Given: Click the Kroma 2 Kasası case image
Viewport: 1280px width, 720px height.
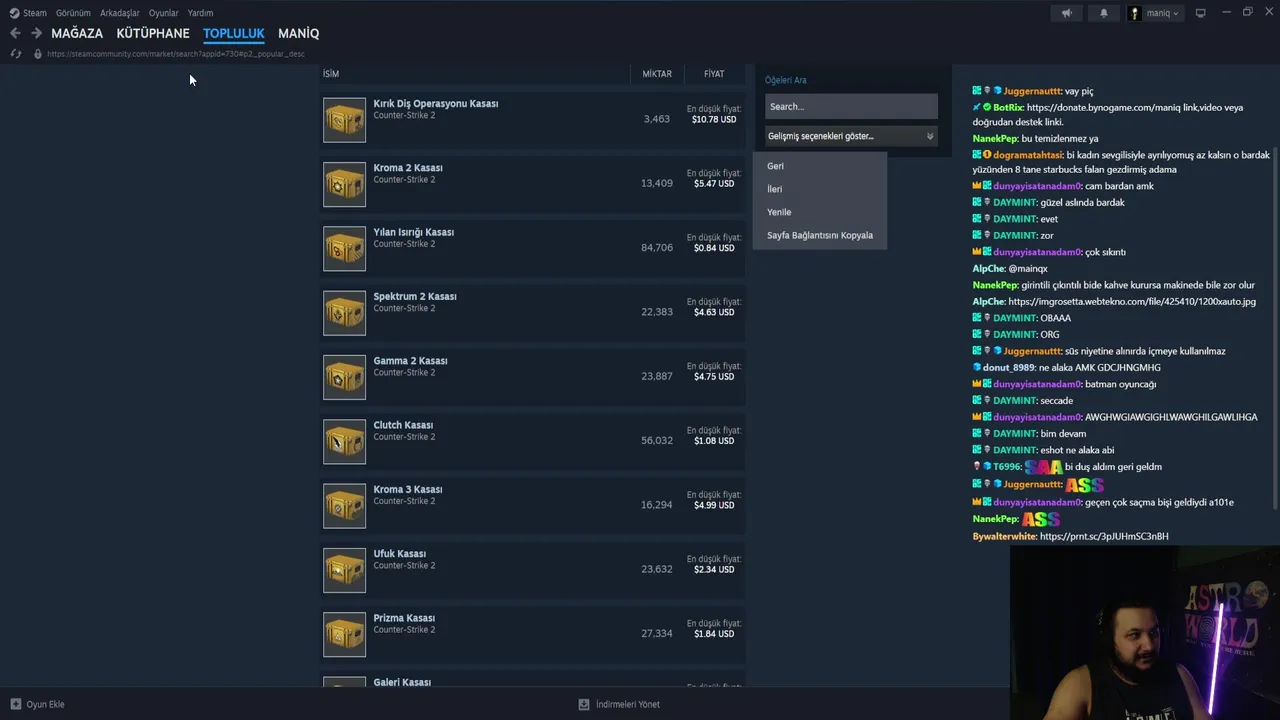Looking at the screenshot, I should (344, 184).
